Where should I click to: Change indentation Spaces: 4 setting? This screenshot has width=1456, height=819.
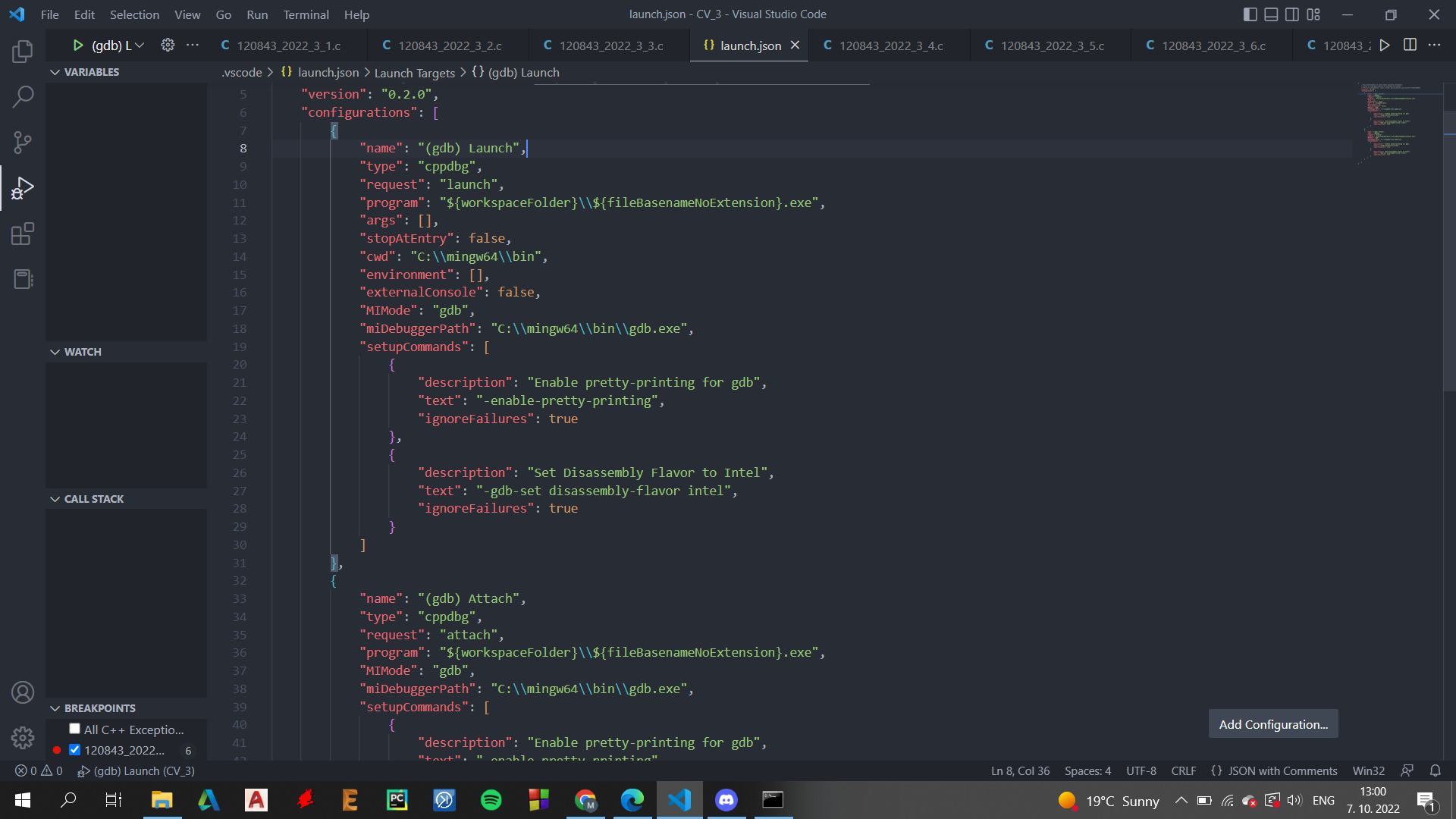pos(1087,770)
